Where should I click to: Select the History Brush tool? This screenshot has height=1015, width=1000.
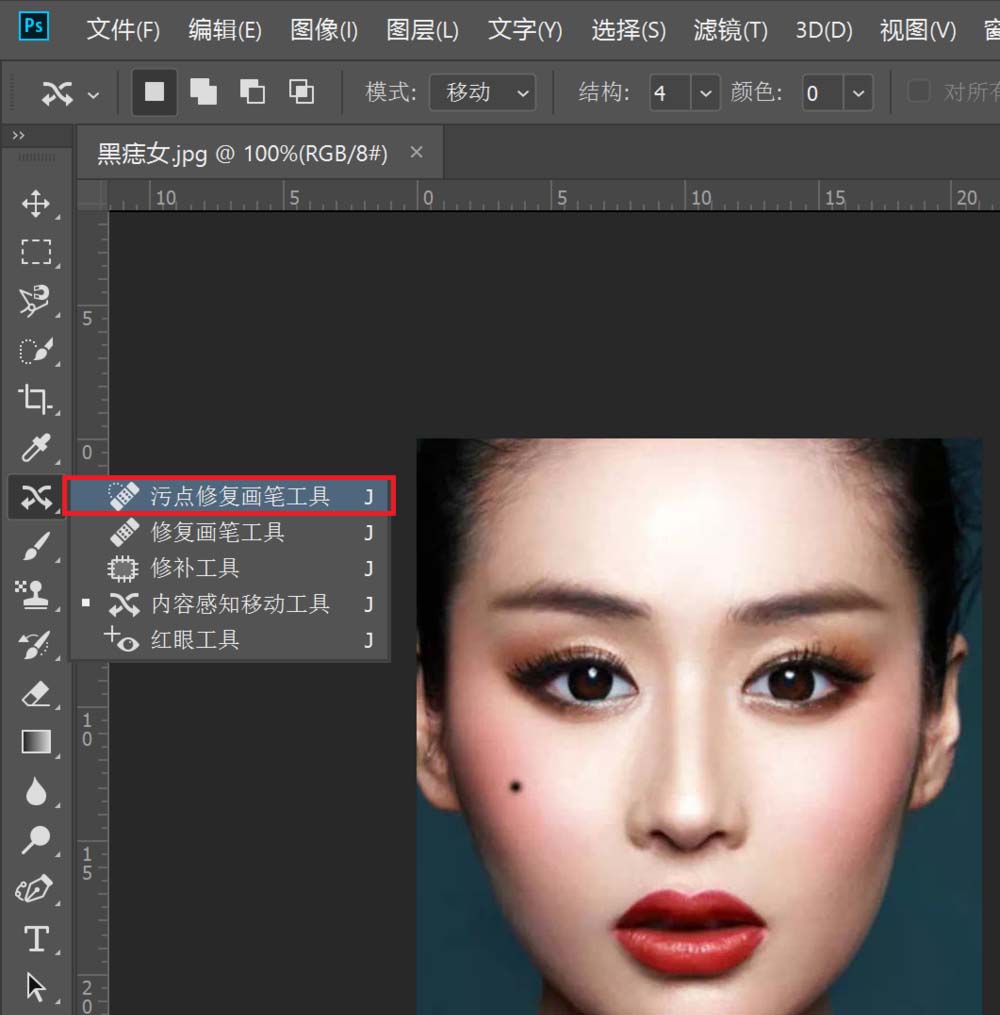34,644
